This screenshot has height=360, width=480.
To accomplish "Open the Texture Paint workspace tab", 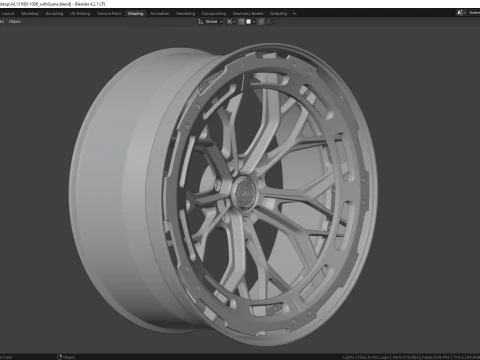I will click(109, 14).
